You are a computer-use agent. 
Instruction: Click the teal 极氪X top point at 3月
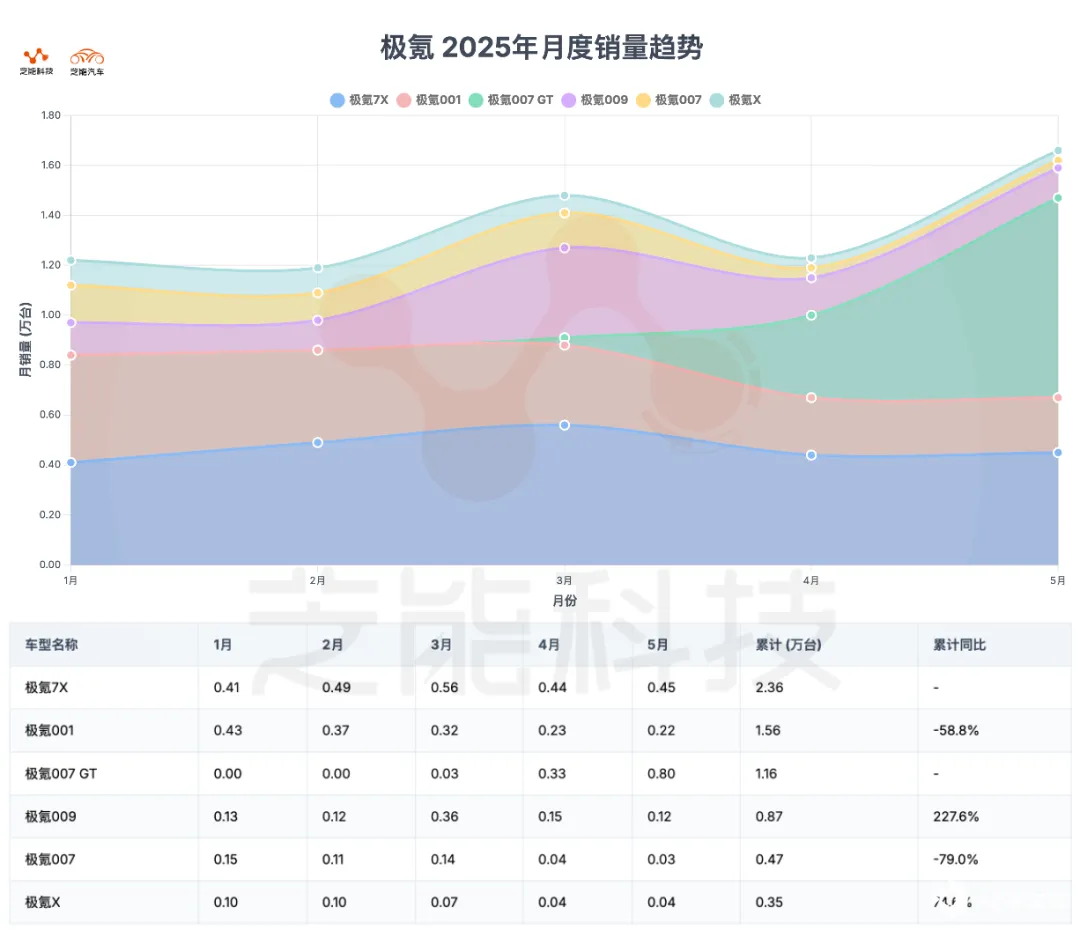click(564, 196)
